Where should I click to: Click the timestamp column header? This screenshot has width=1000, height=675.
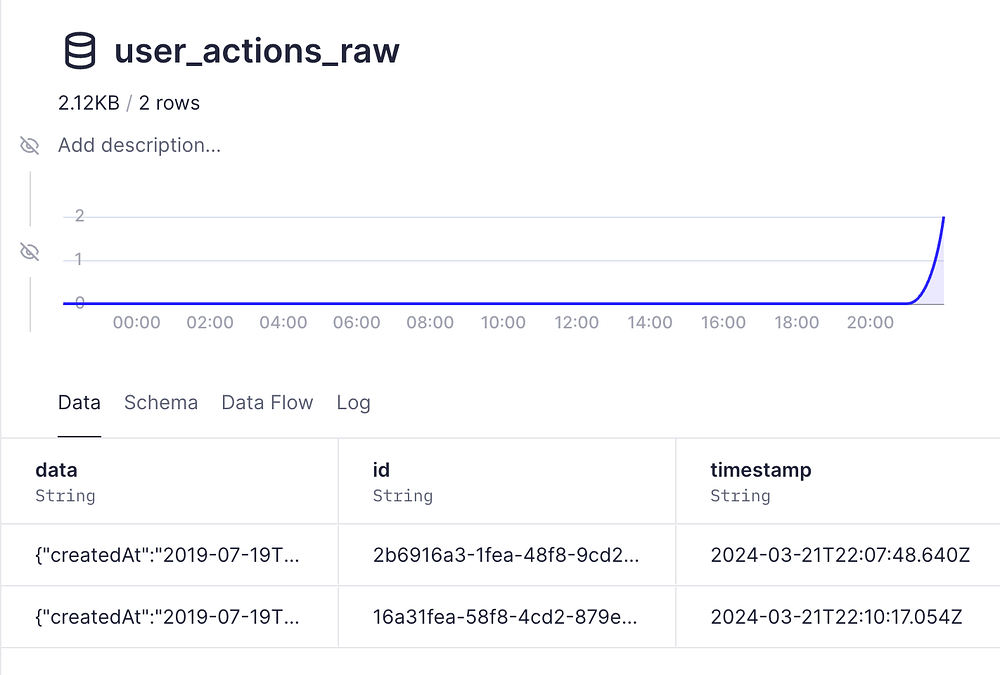(x=760, y=470)
